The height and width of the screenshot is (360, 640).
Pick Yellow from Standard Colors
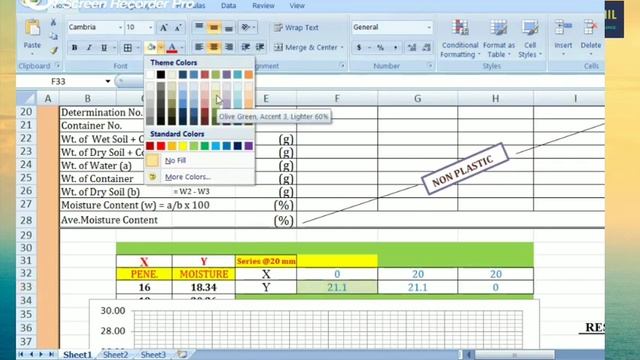(x=183, y=146)
